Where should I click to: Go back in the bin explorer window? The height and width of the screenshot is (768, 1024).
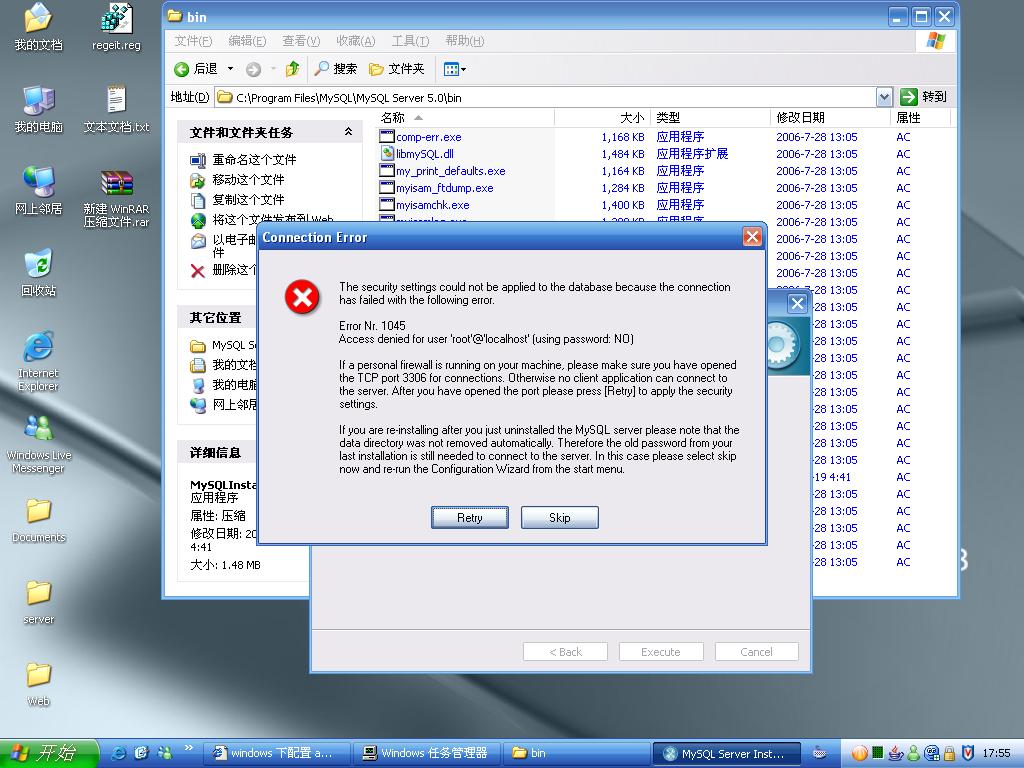click(197, 69)
